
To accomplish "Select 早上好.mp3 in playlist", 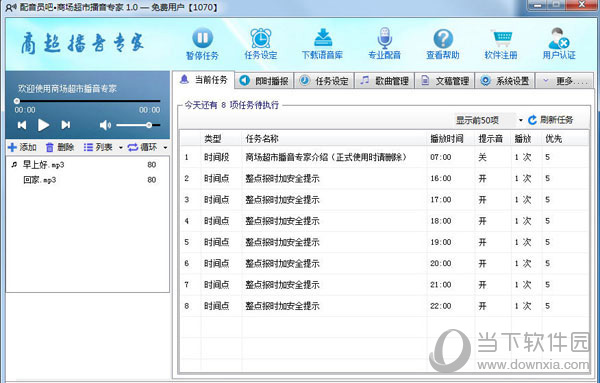I will pyautogui.click(x=87, y=165).
